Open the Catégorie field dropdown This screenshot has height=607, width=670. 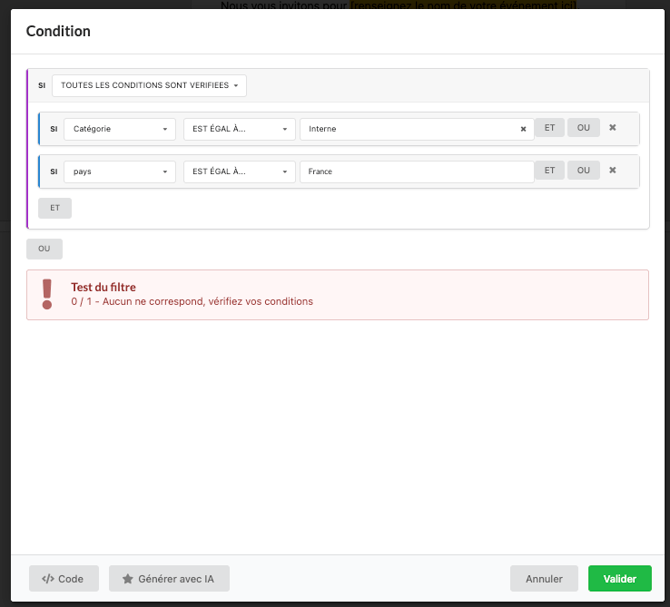(120, 129)
